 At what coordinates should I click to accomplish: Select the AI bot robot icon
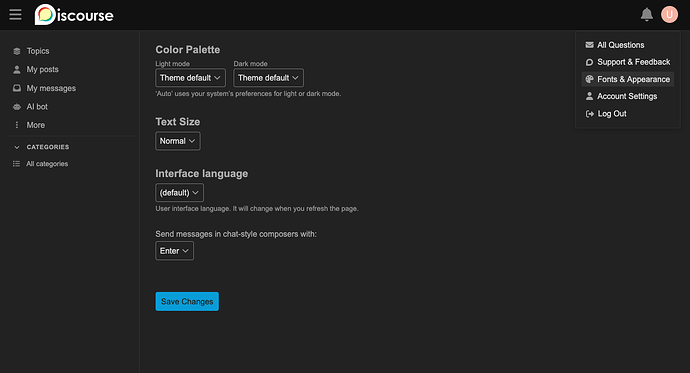(x=17, y=106)
